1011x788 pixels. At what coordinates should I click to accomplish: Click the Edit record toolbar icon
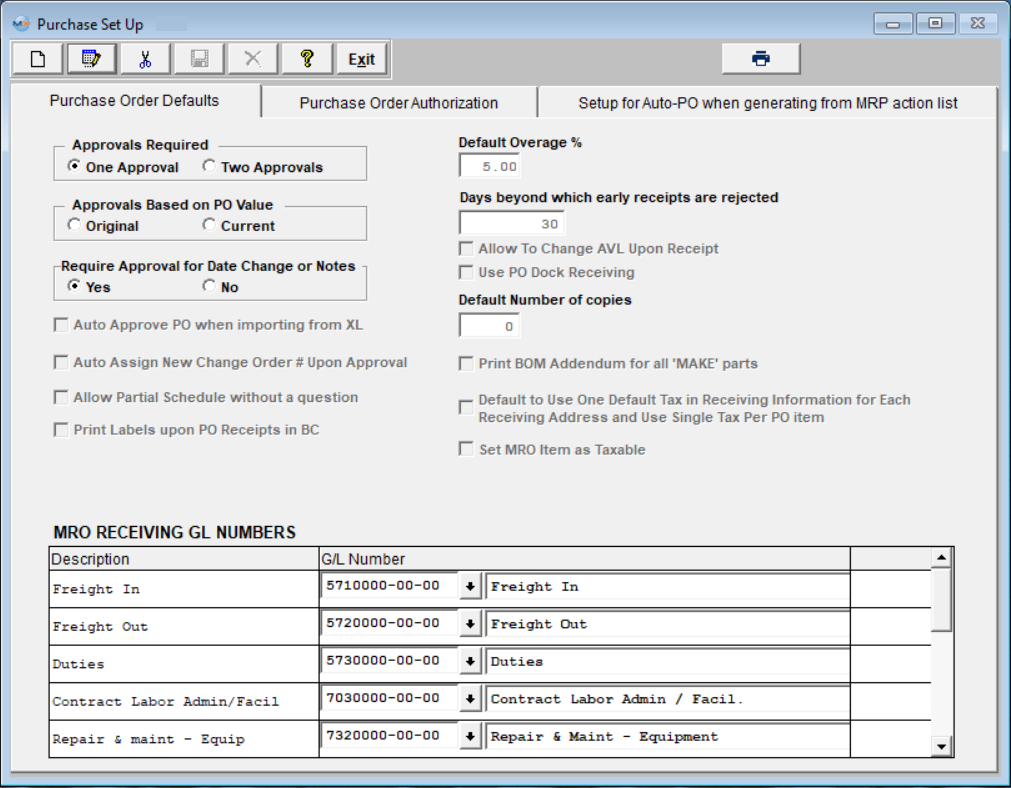pos(92,59)
